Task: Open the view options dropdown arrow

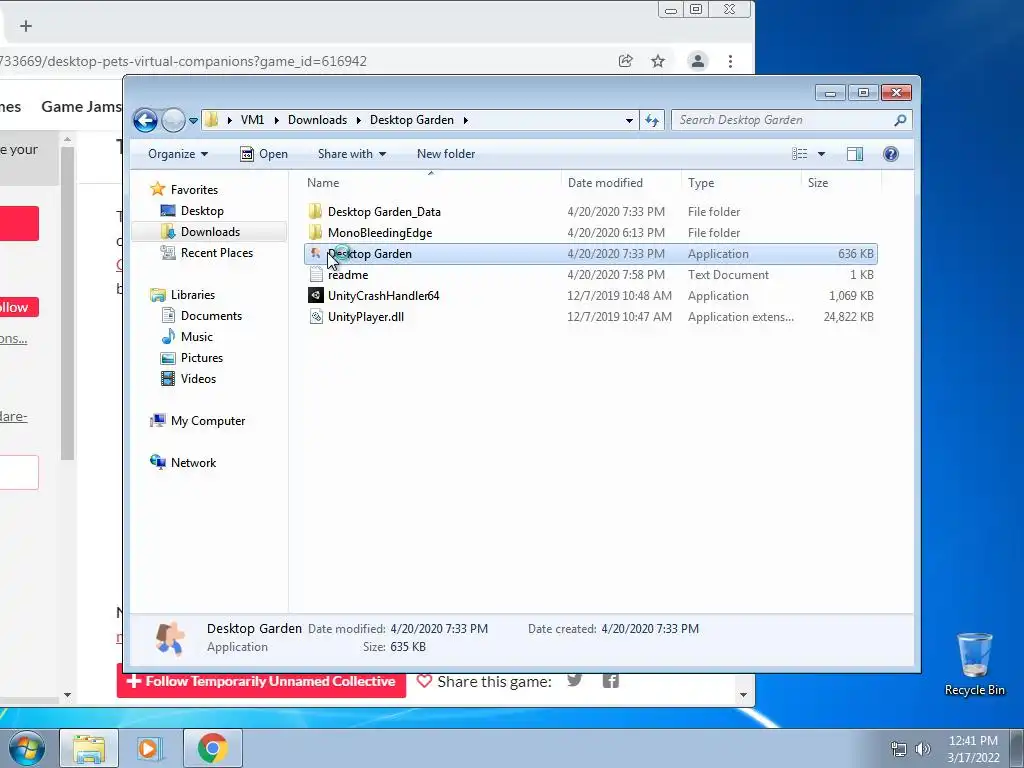Action: coord(822,154)
